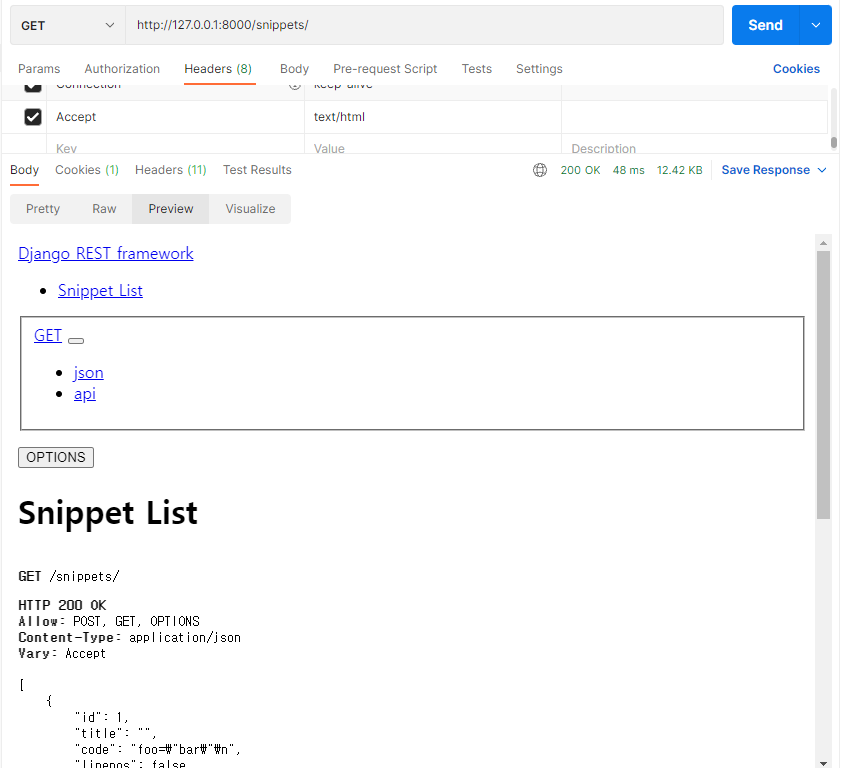Image resolution: width=841 pixels, height=768 pixels.
Task: Expand the Send options arrow
Action: [816, 25]
